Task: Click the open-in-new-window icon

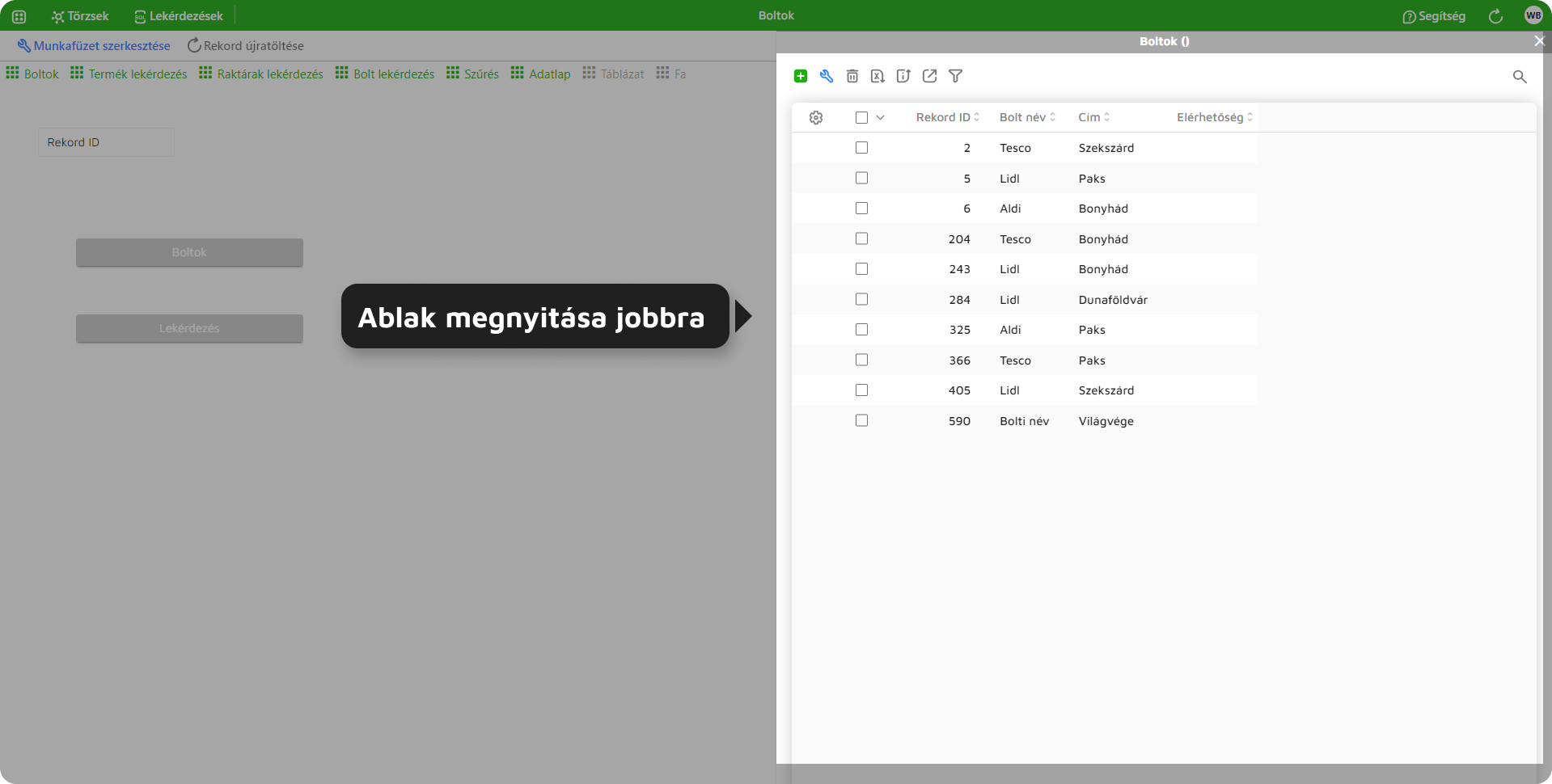Action: [930, 76]
